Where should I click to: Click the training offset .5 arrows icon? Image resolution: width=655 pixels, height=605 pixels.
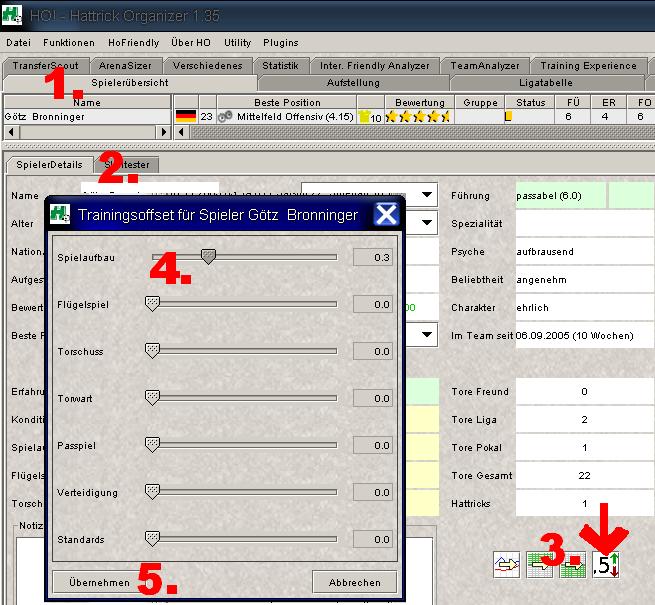coord(606,564)
